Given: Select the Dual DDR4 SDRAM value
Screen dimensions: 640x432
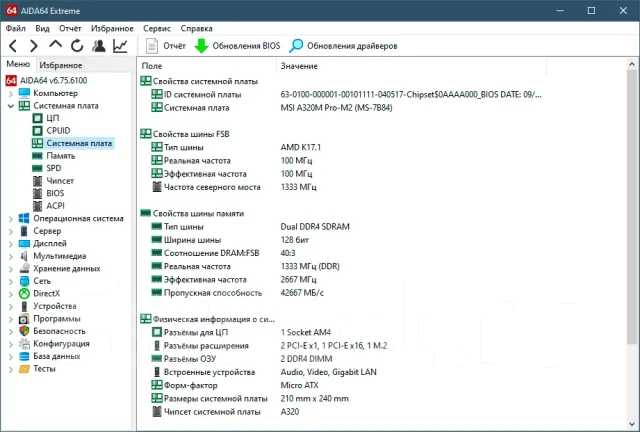Looking at the screenshot, I should (315, 227).
